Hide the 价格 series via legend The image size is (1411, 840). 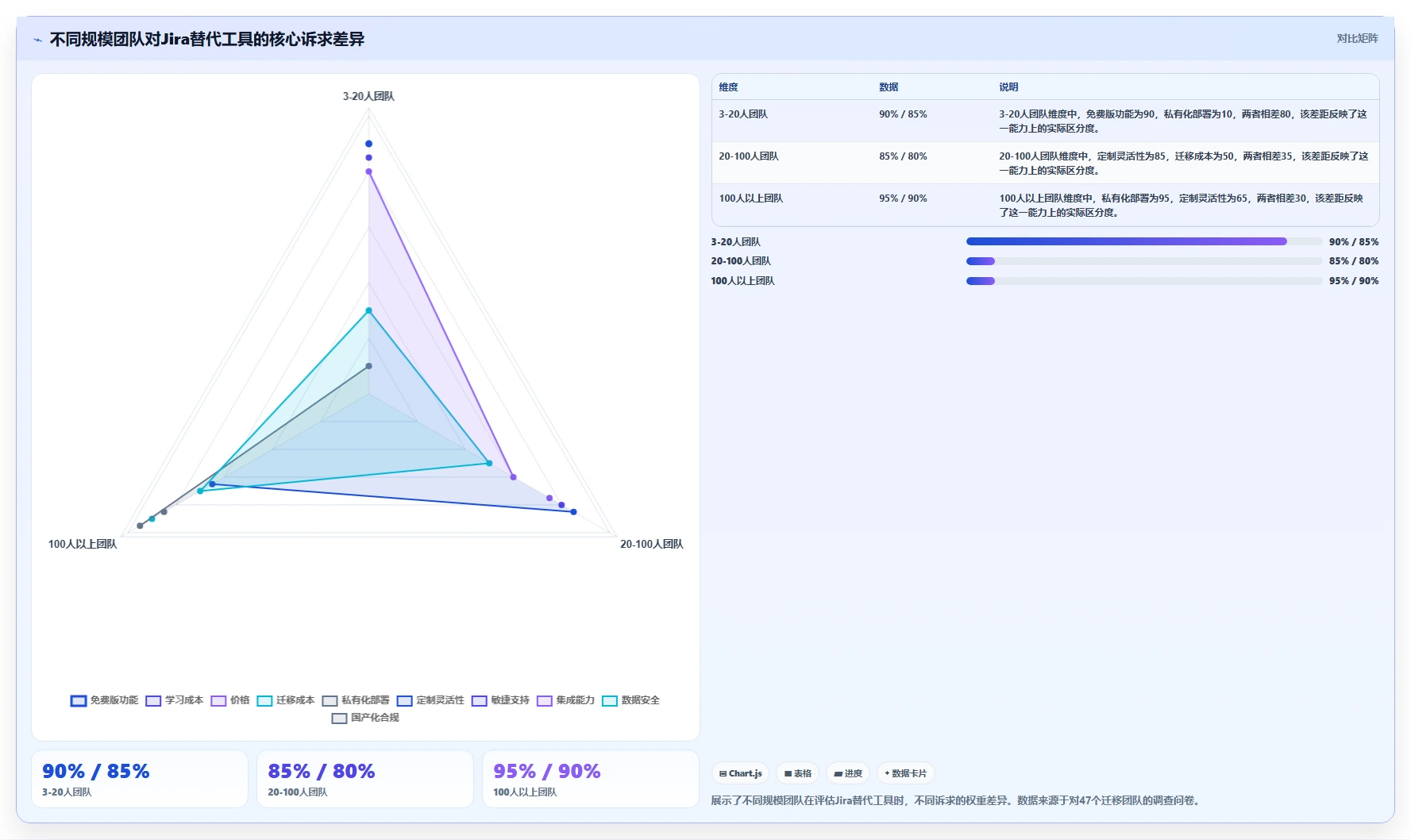coord(230,700)
